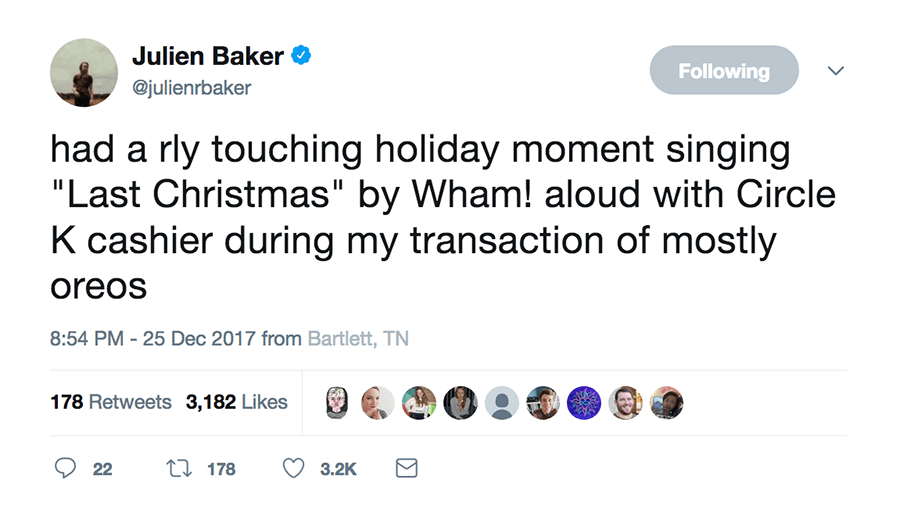Click Julien Baker's profile picture
Viewport: 900px width, 519px height.
point(84,72)
